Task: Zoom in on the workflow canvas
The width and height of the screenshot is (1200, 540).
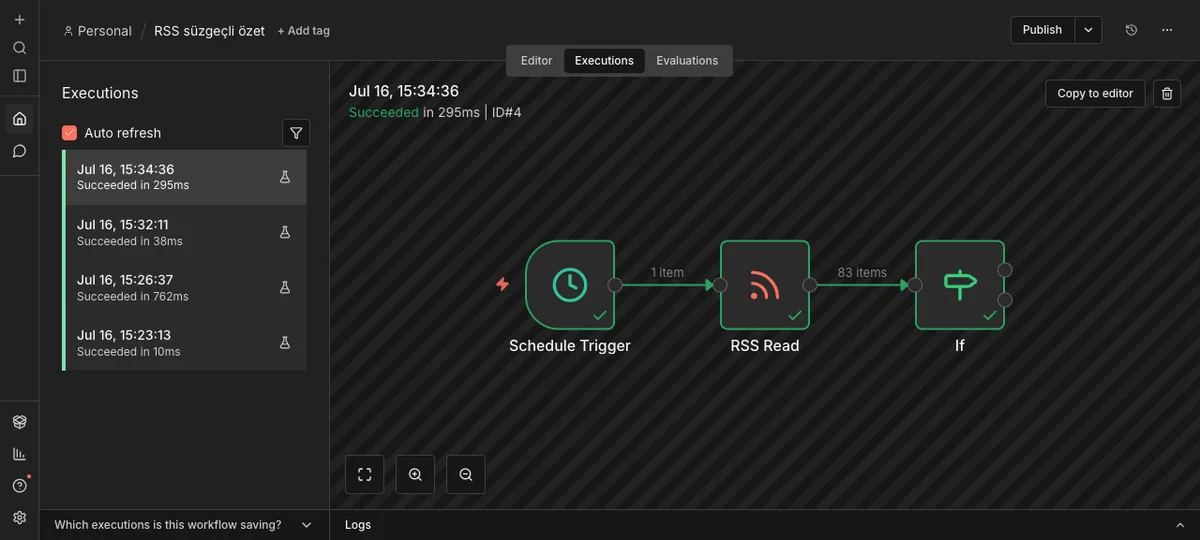Action: tap(415, 475)
